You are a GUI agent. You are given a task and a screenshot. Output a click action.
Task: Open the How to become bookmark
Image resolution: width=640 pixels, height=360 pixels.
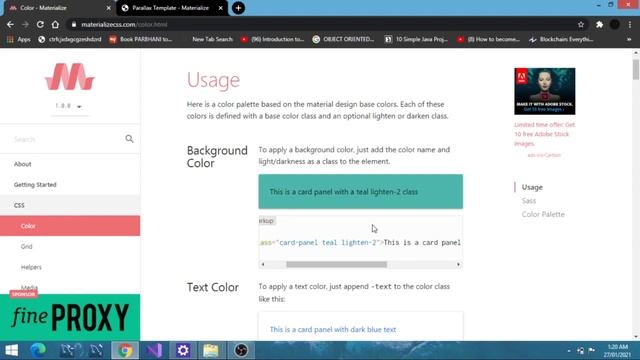point(489,39)
